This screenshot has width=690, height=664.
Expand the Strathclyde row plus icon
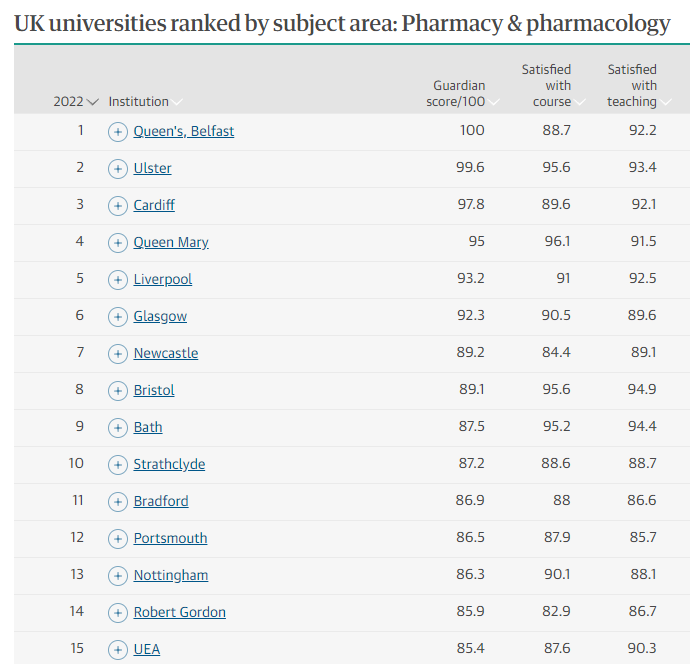point(118,465)
